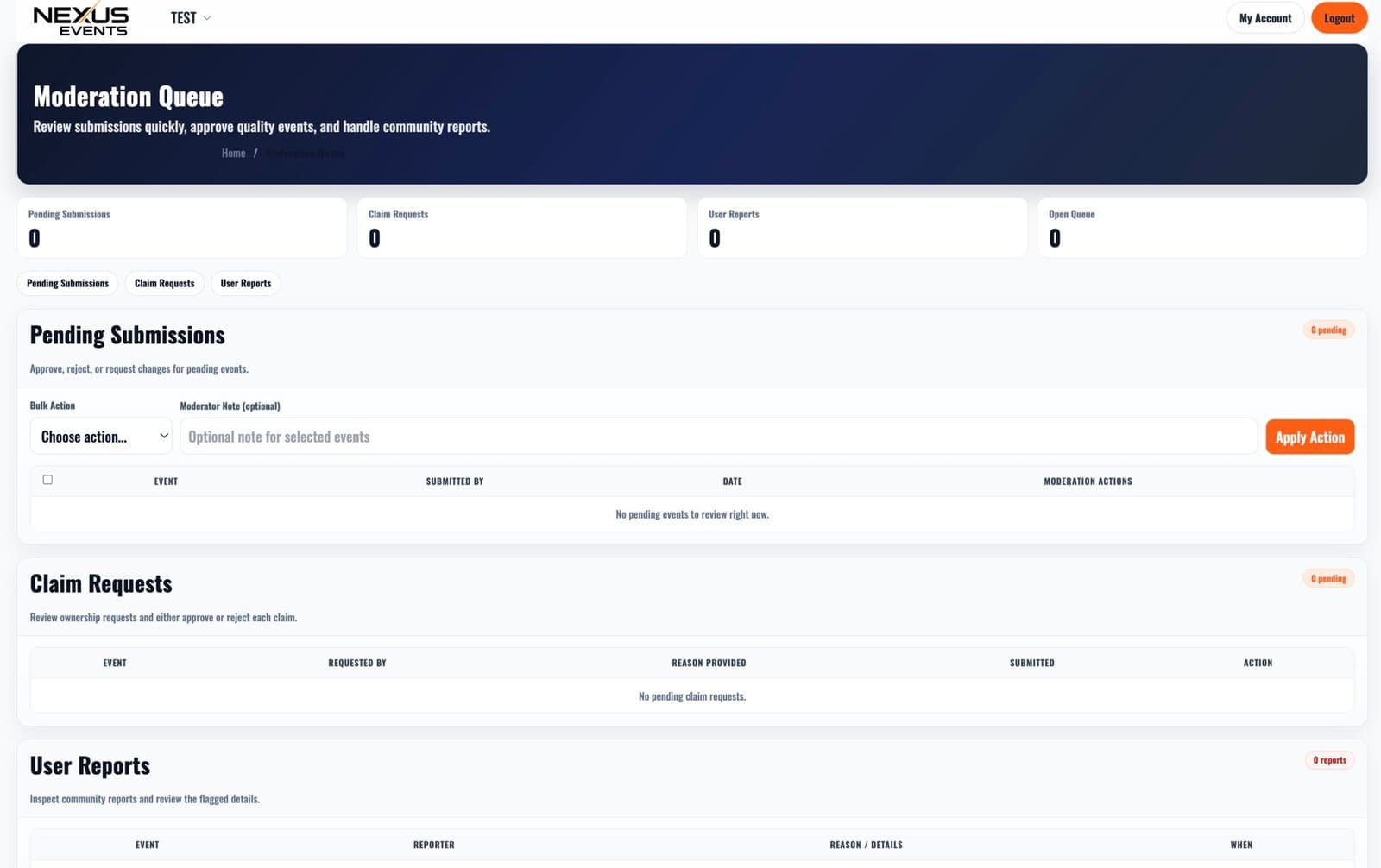
Task: Open the Choose action bulk dropdown
Action: [100, 437]
